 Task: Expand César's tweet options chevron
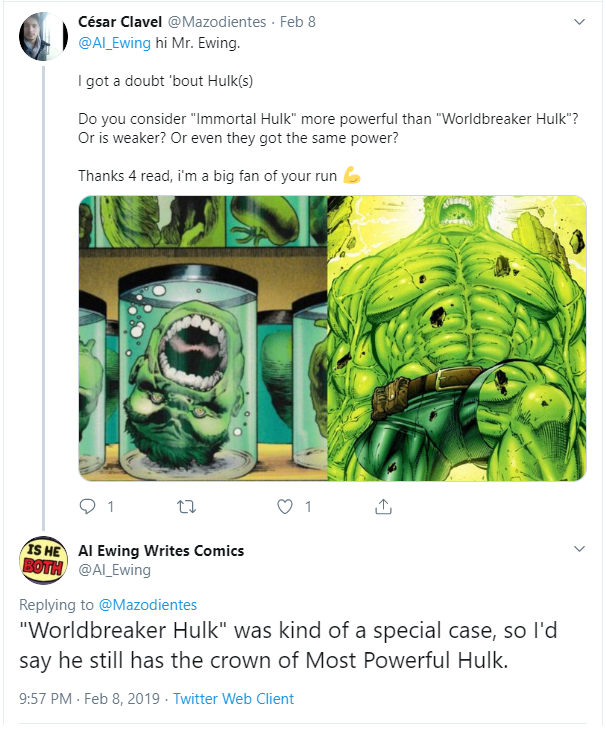[x=580, y=21]
